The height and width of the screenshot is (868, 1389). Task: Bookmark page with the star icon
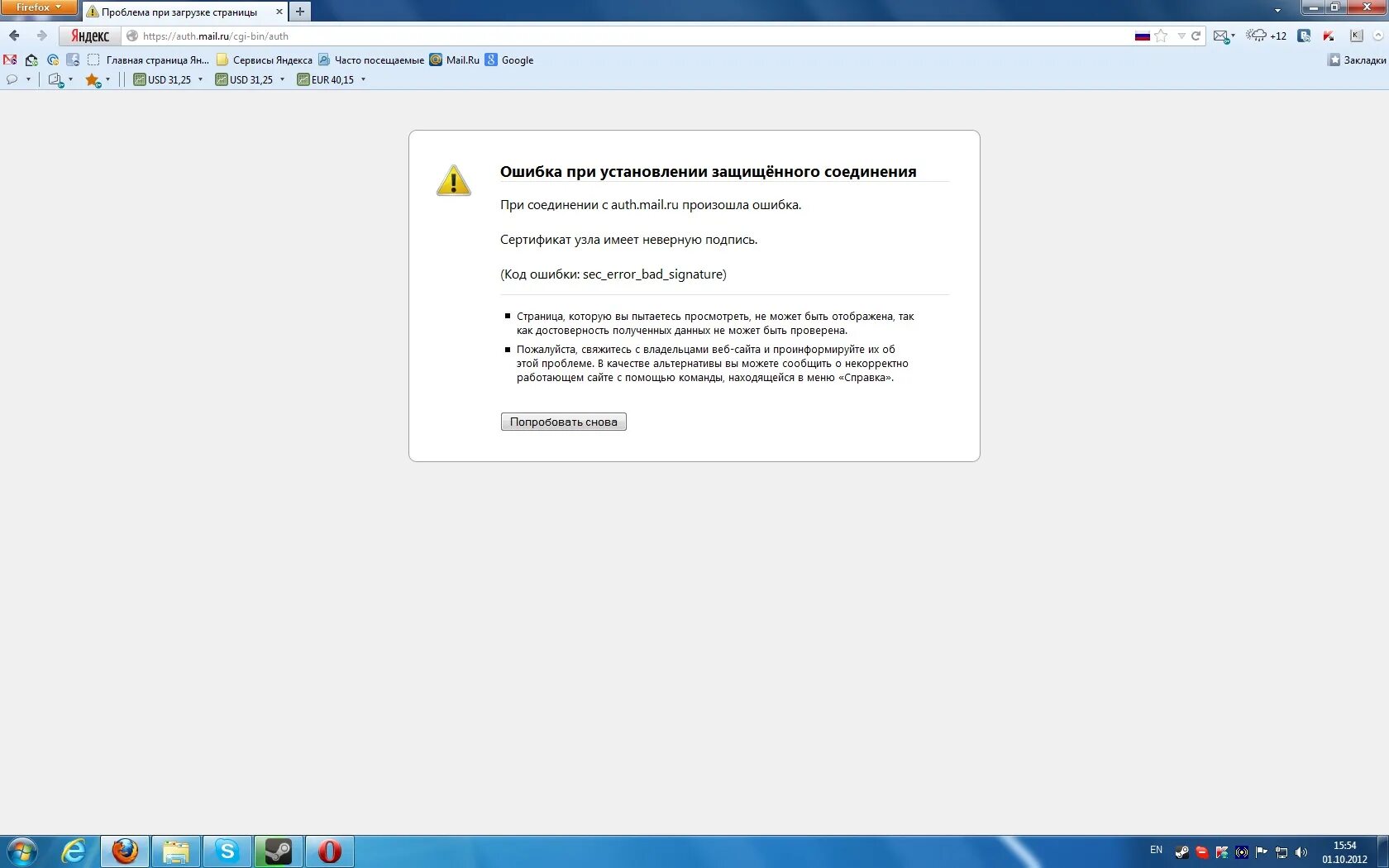pyautogui.click(x=1161, y=36)
